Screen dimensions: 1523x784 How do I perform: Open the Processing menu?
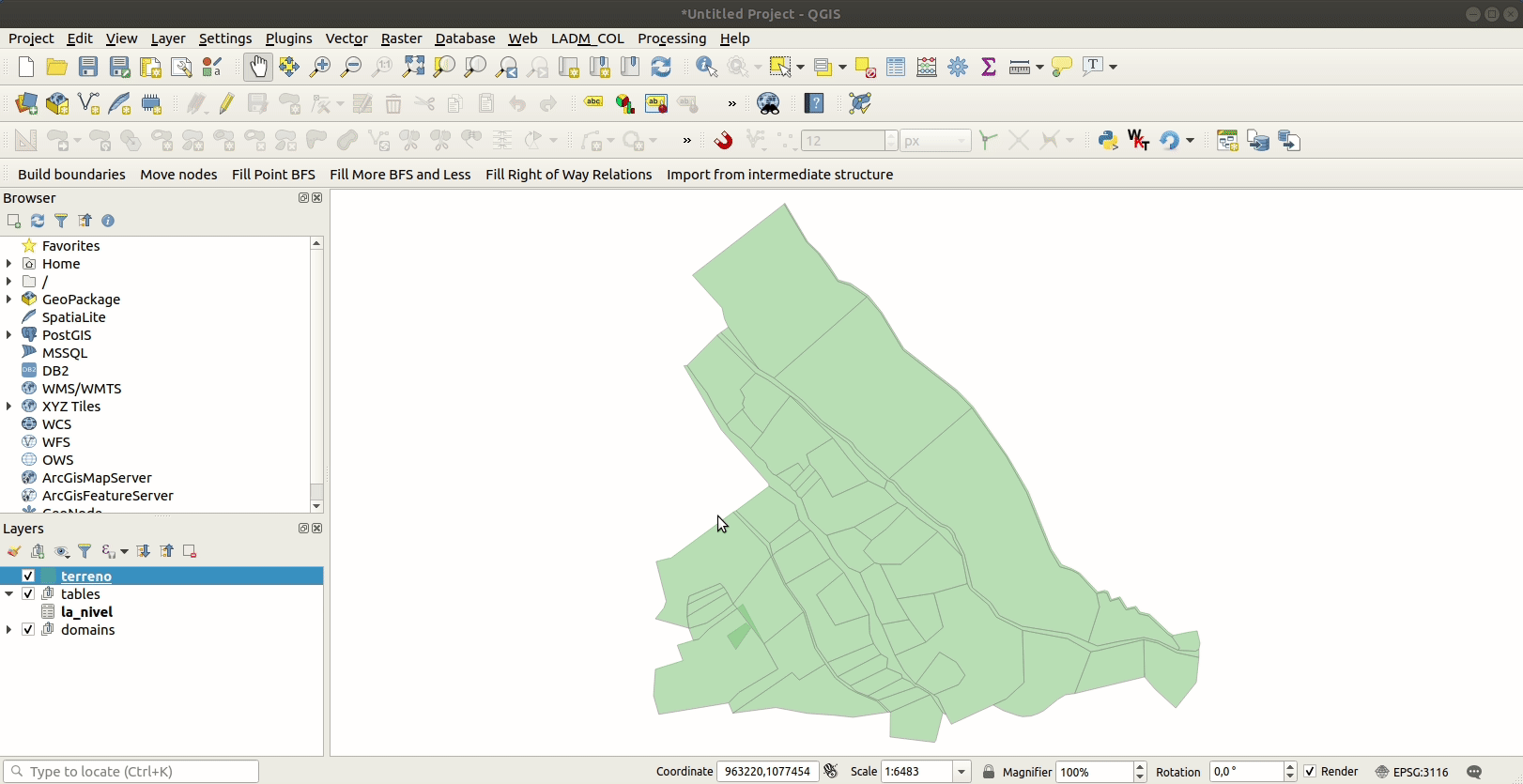tap(671, 38)
